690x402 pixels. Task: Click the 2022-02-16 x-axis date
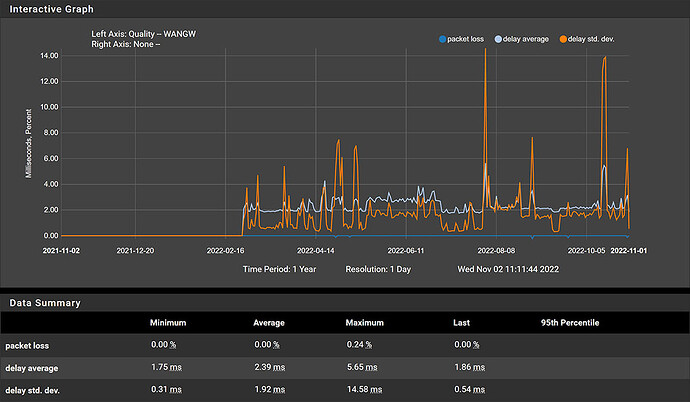coord(225,251)
